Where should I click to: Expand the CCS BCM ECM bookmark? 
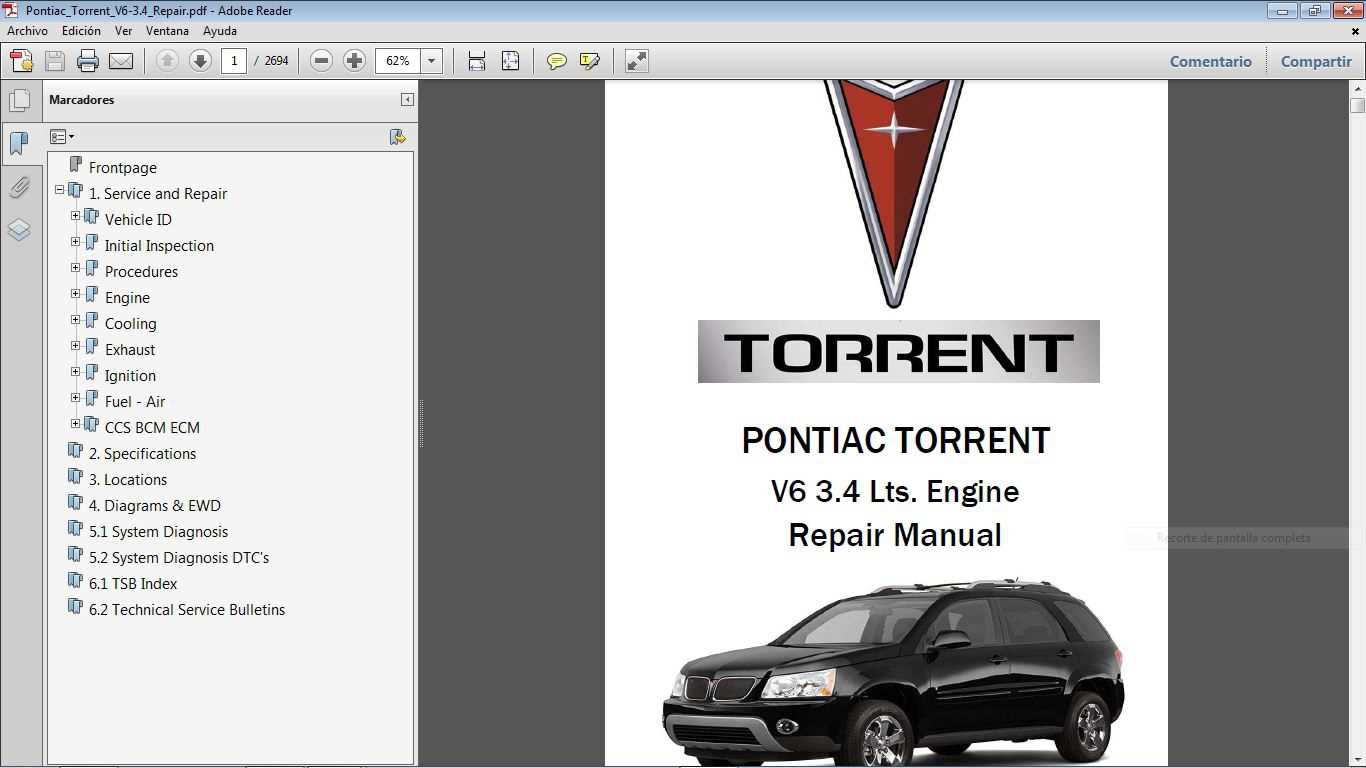75,424
